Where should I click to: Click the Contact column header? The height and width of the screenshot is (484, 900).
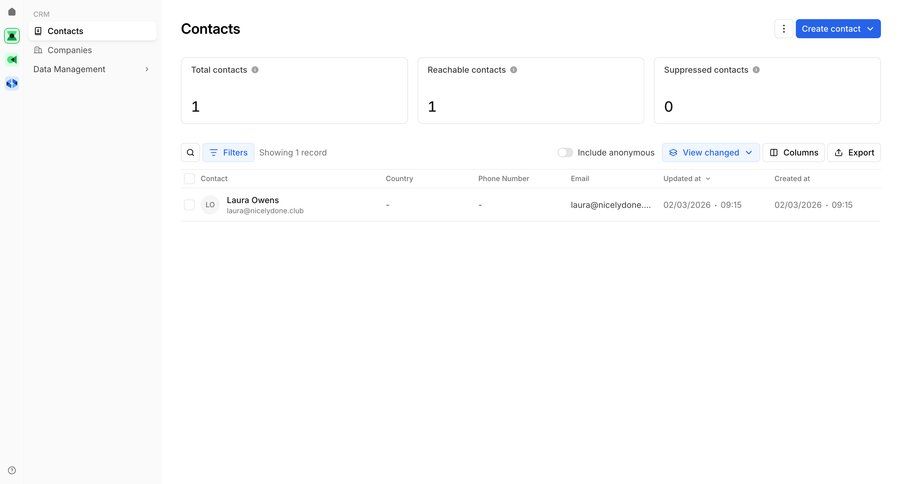pos(214,179)
